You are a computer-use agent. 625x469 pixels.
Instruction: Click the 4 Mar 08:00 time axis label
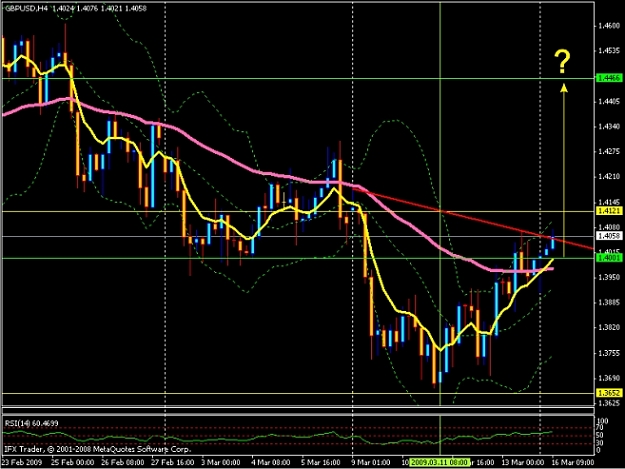click(x=271, y=462)
